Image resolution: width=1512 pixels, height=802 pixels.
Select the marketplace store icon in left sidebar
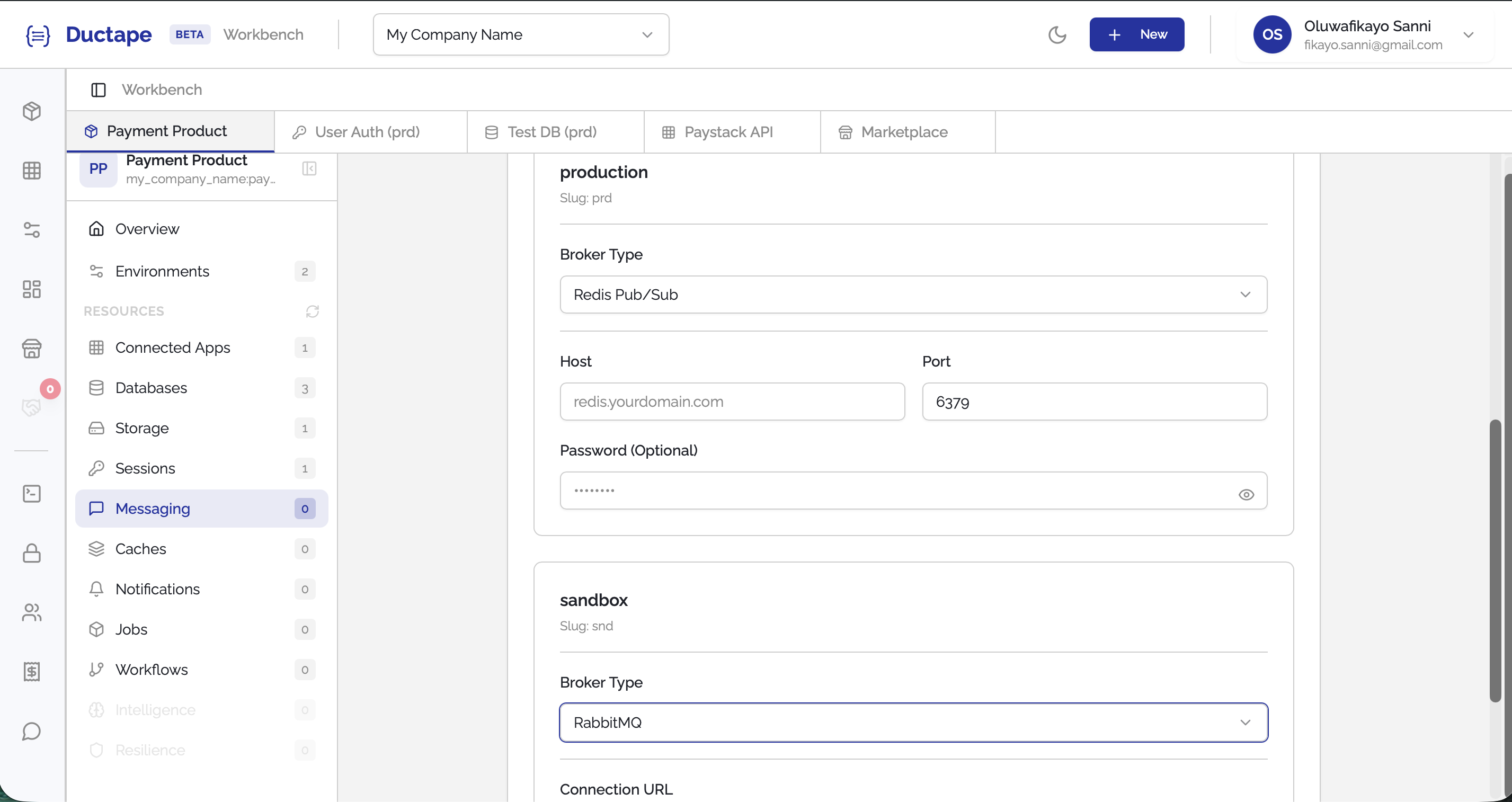(32, 349)
